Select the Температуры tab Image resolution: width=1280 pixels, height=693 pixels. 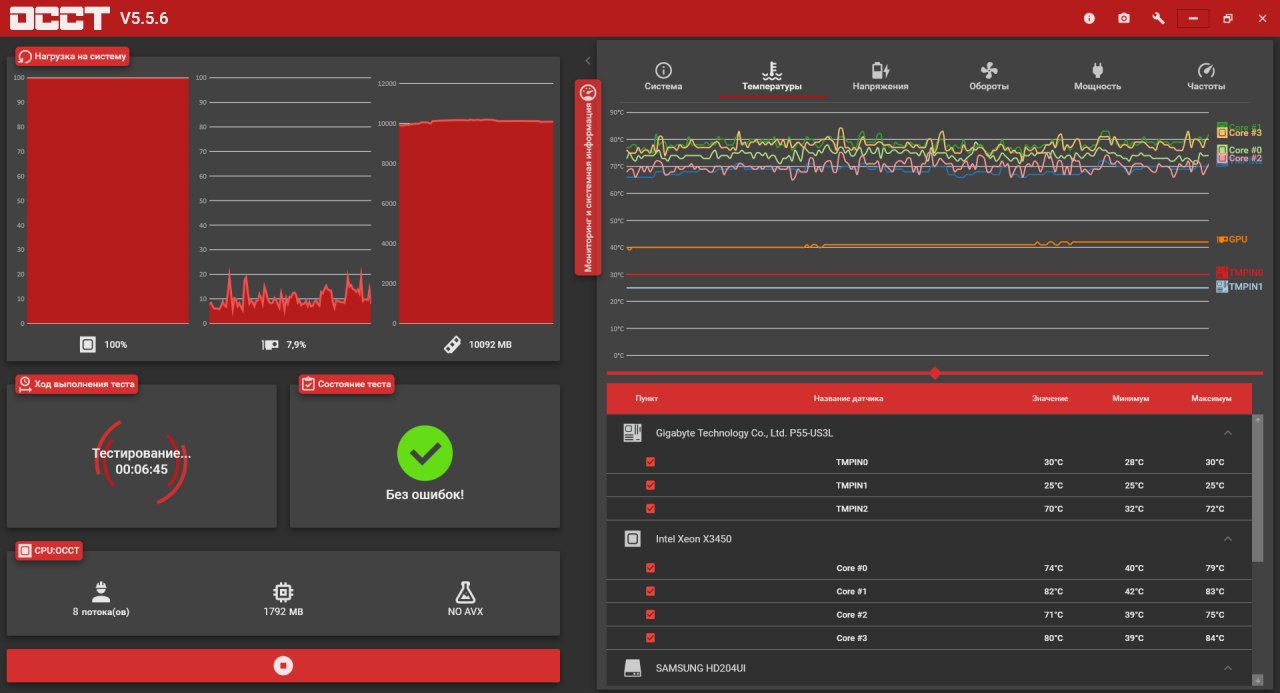click(772, 76)
